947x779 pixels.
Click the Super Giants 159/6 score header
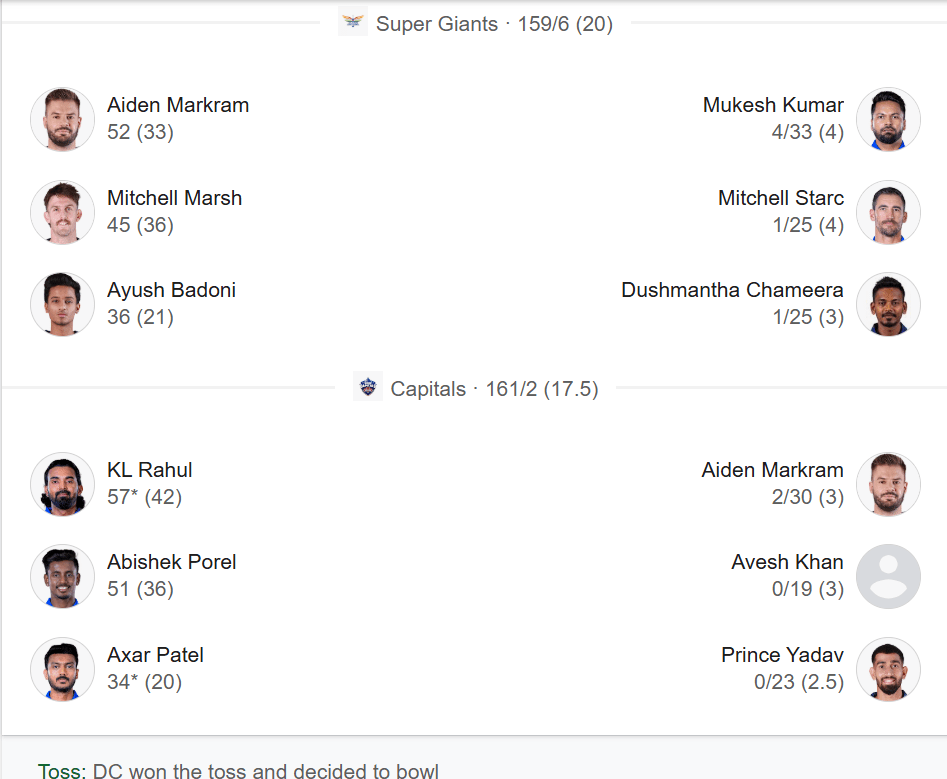pos(494,24)
